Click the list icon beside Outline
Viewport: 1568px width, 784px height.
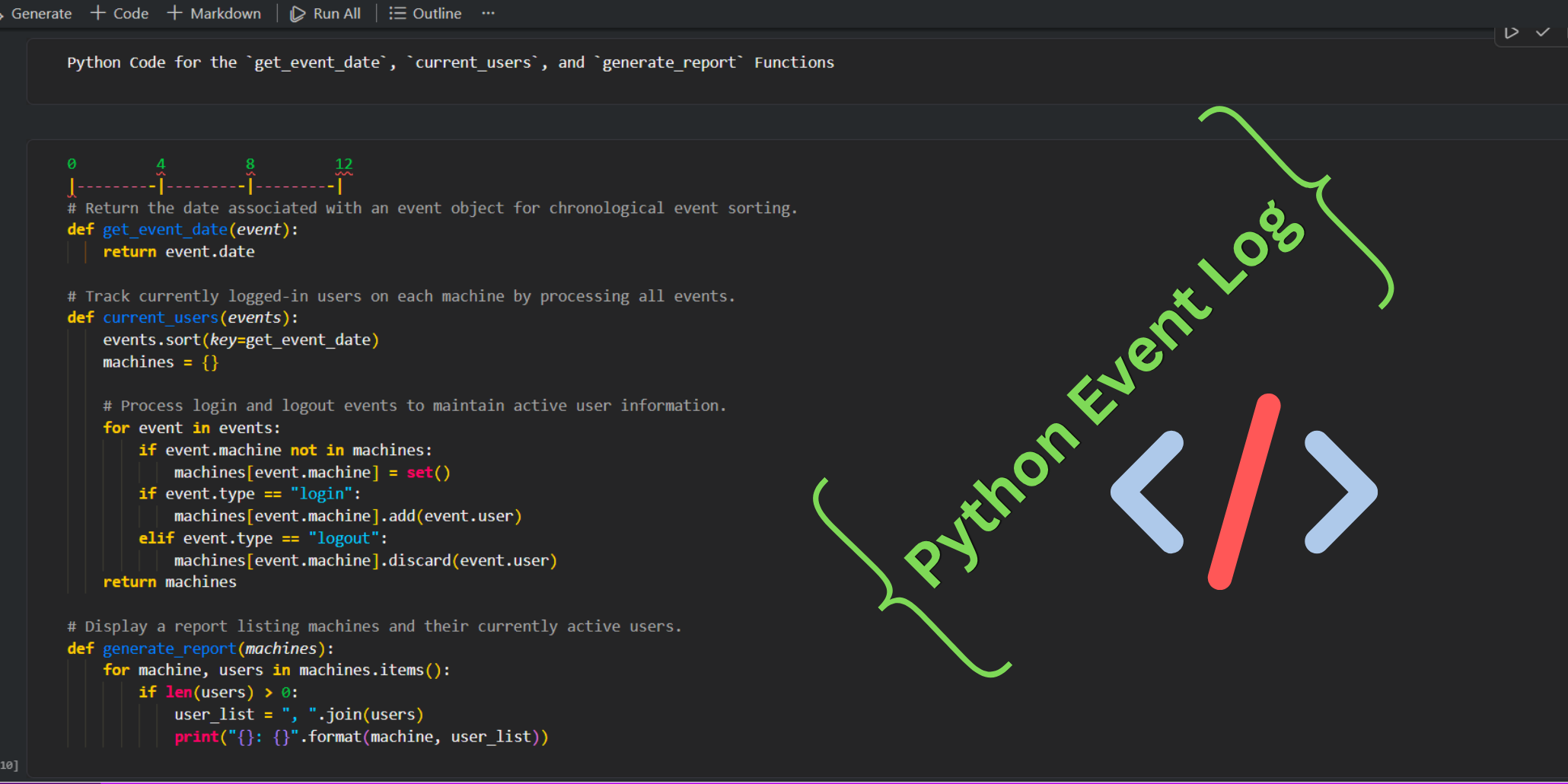397,14
